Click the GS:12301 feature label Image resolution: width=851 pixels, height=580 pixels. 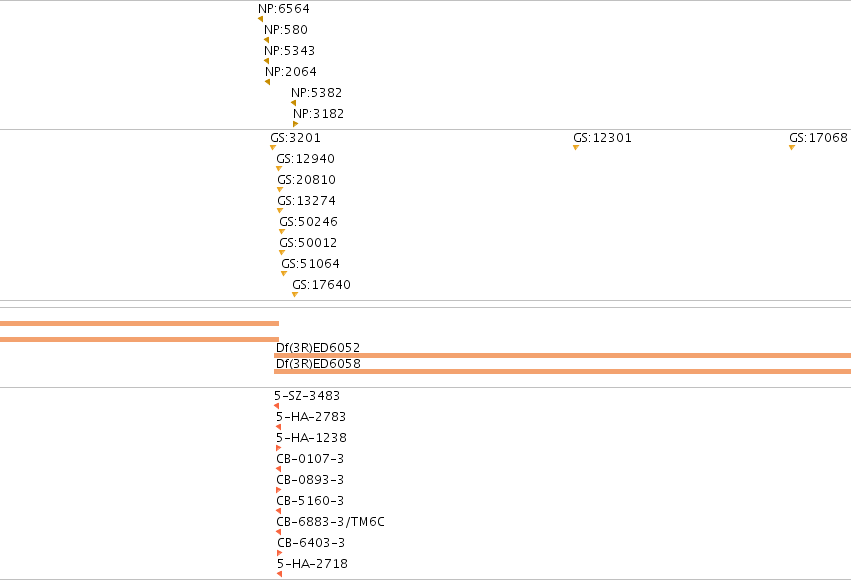point(602,138)
